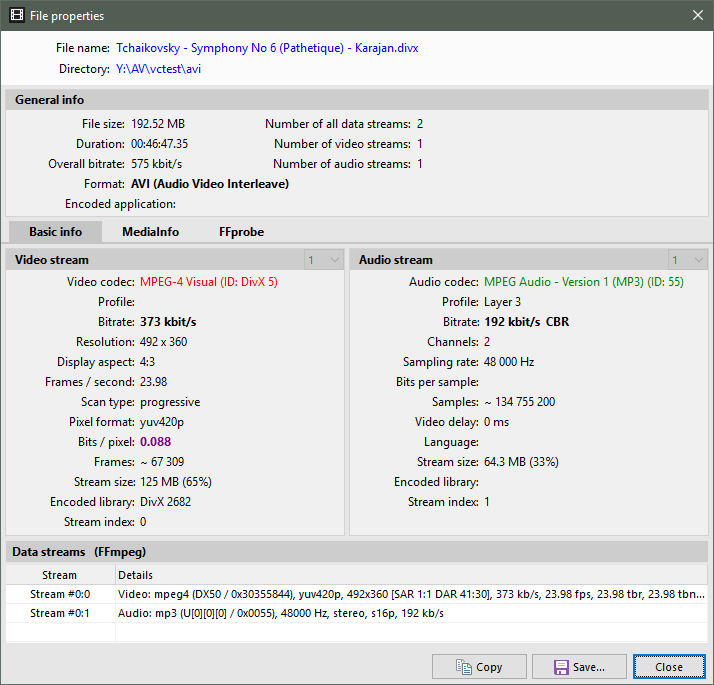714x685 pixels.
Task: Click the frames count ~ 67 309
Action: point(162,462)
